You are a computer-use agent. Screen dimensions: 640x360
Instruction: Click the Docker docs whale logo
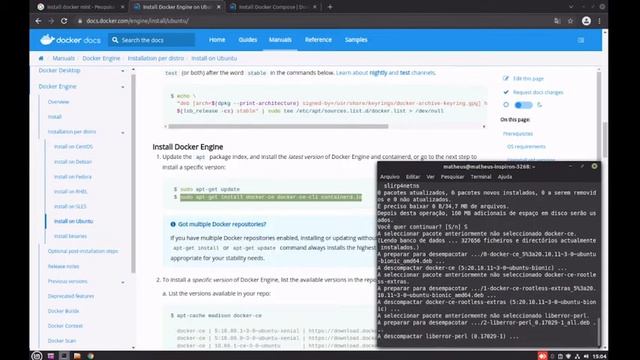47,39
